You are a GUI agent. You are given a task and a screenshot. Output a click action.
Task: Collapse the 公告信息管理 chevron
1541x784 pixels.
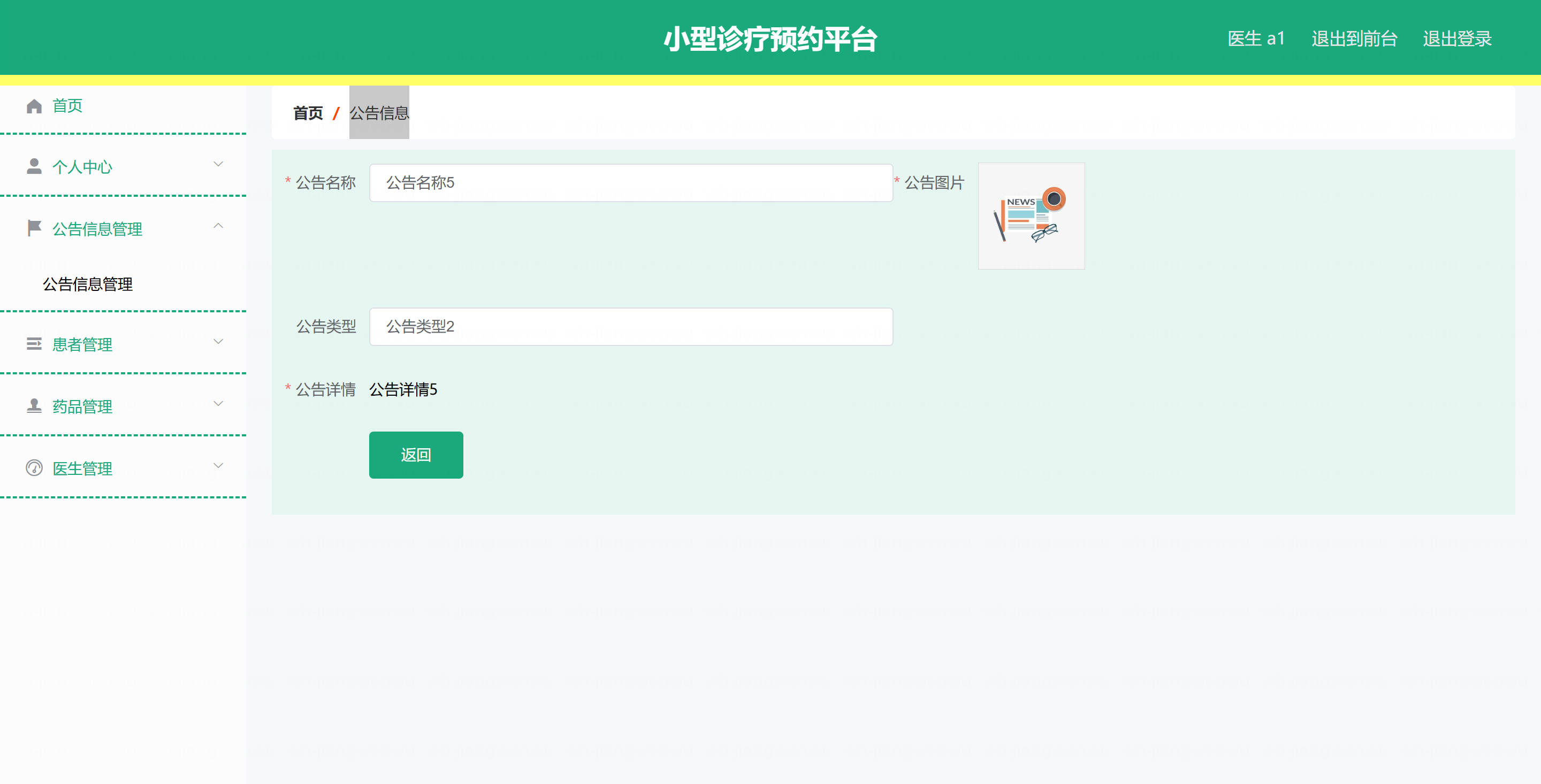(x=218, y=226)
